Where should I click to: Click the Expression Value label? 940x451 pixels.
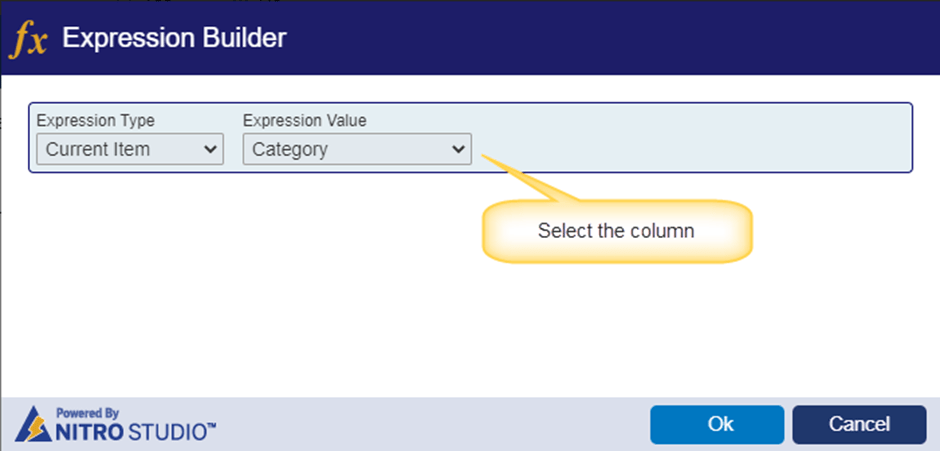(x=305, y=121)
